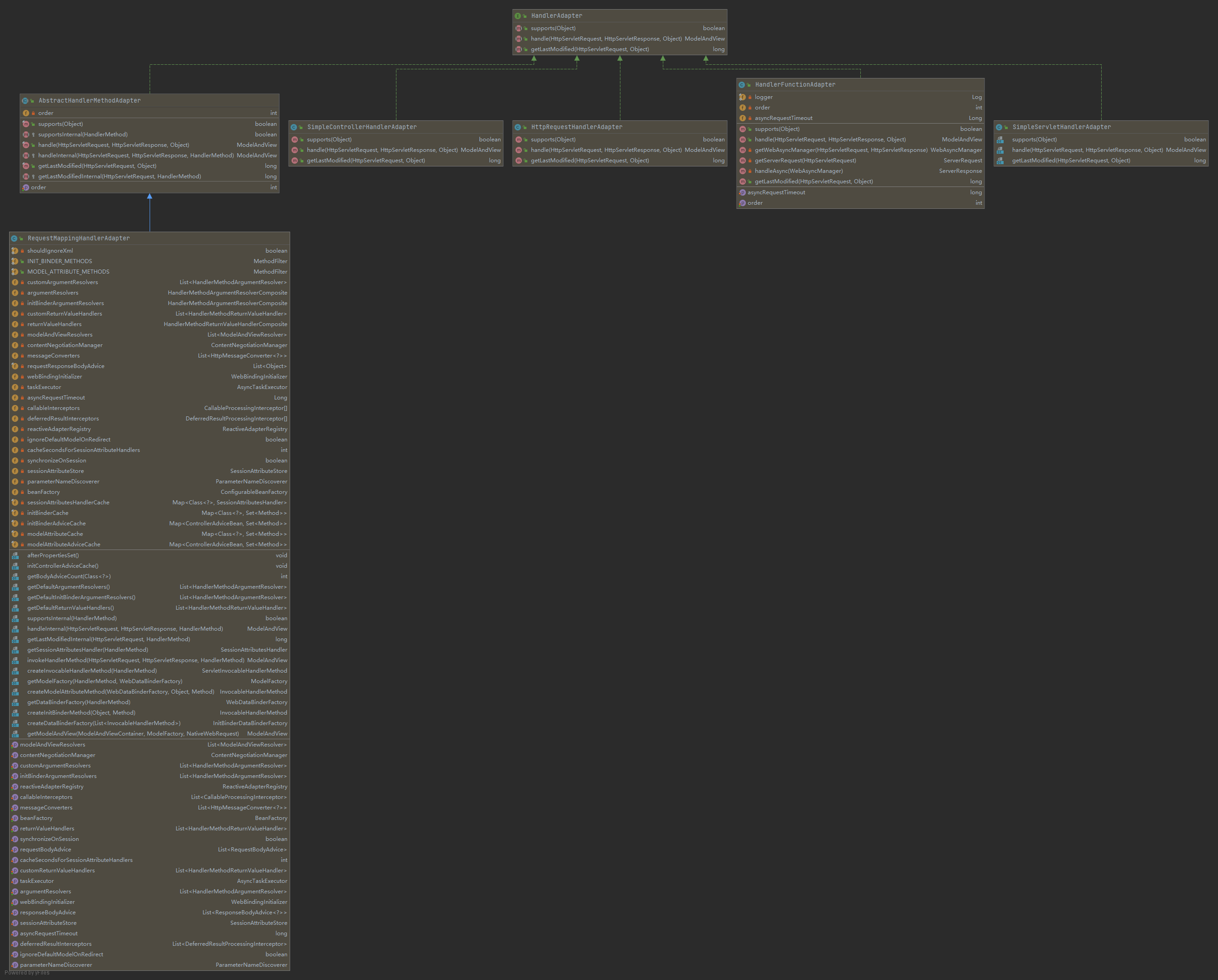The width and height of the screenshot is (1218, 980).
Task: Select the SimpleControllerHandlerAdapter node title
Action: click(362, 127)
